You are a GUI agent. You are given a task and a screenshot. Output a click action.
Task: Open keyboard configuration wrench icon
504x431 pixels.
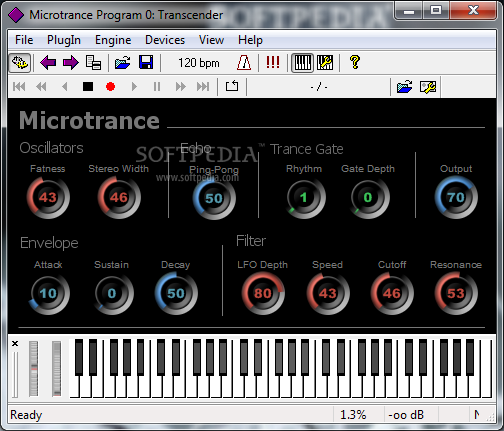(x=325, y=63)
